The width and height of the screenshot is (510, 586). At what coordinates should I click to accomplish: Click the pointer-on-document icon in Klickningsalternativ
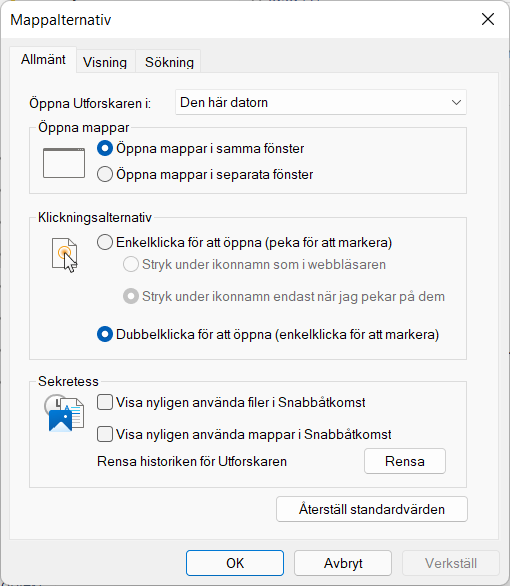coord(65,255)
